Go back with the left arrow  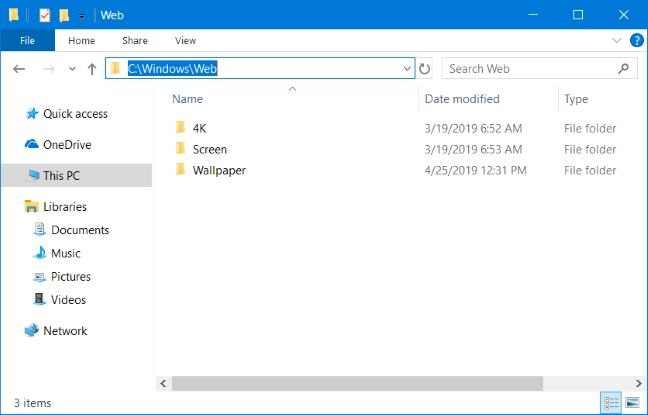tap(19, 69)
